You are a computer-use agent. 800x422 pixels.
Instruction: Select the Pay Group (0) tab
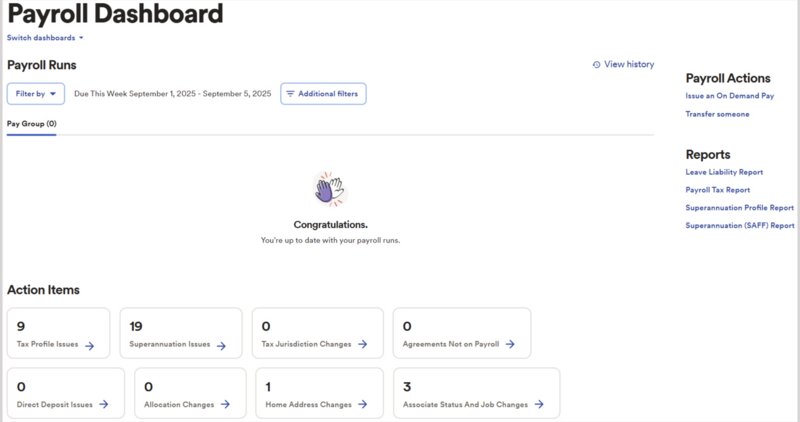(x=32, y=124)
